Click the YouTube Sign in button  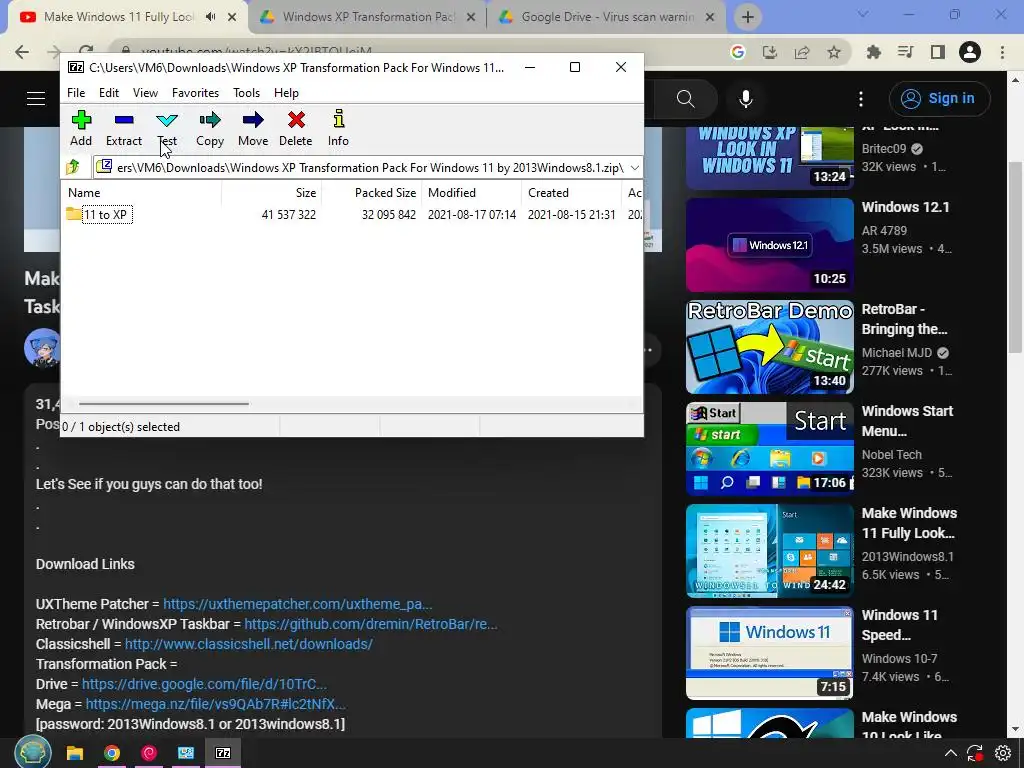939,99
